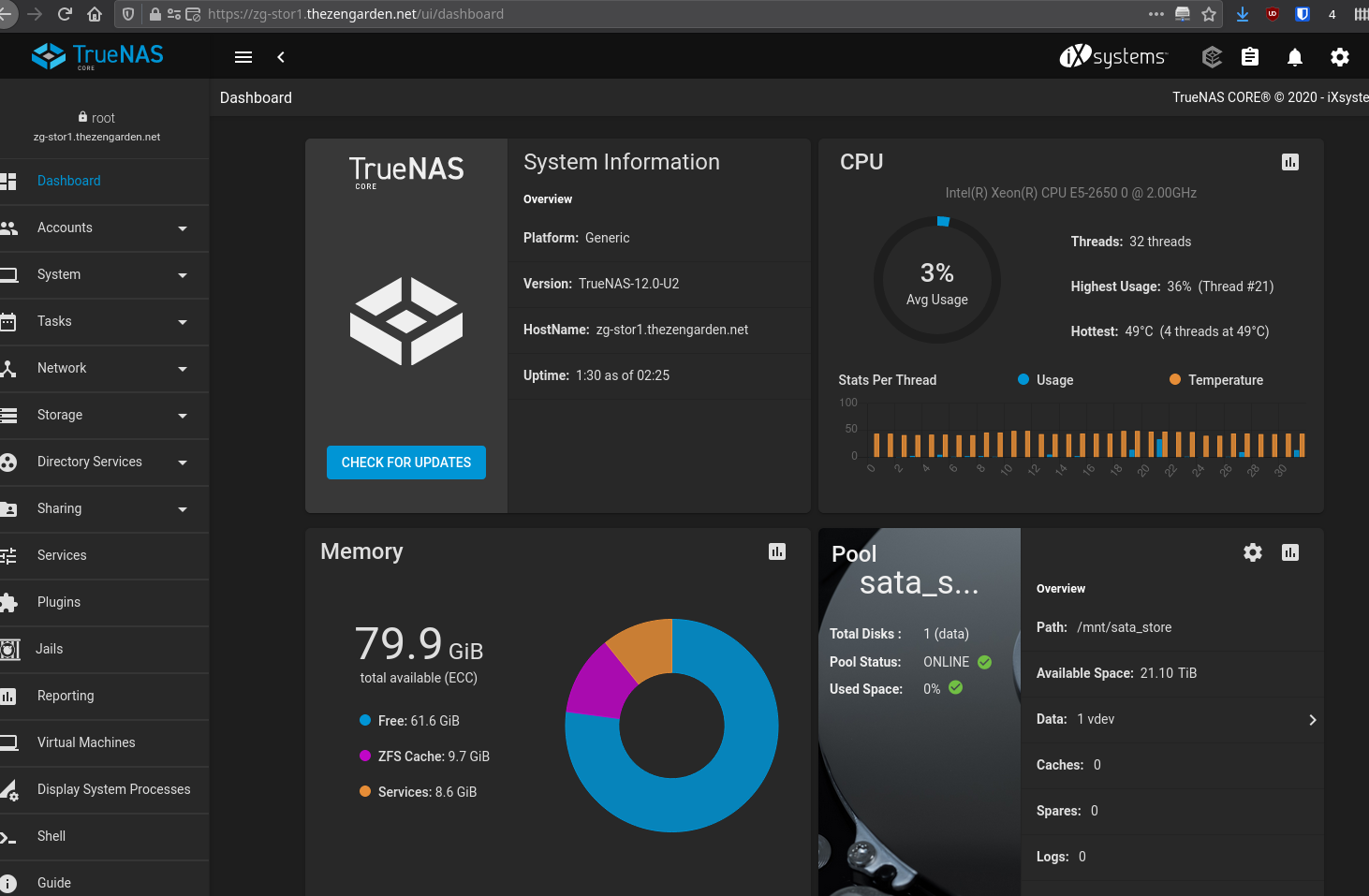Expand the Storage menu arrow
The width and height of the screenshot is (1369, 896).
click(183, 416)
